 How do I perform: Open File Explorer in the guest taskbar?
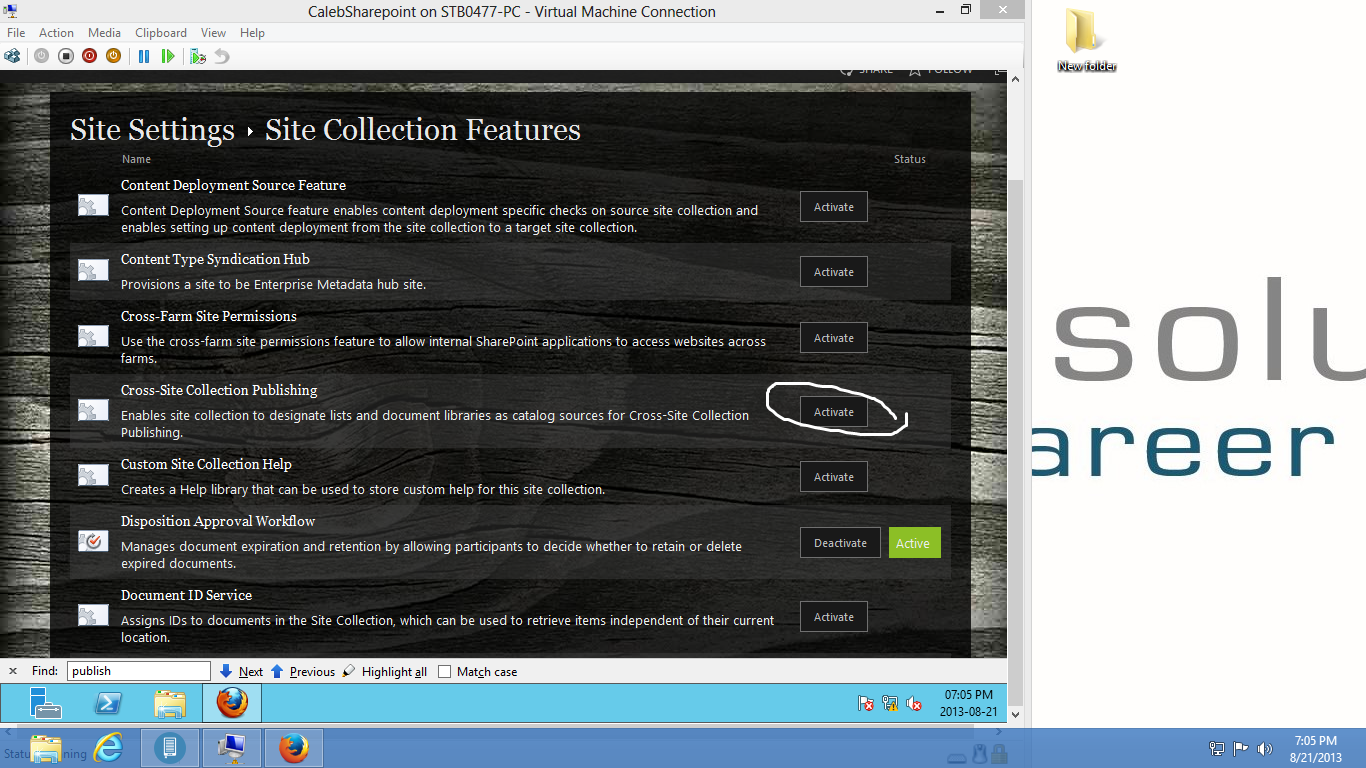tap(170, 703)
